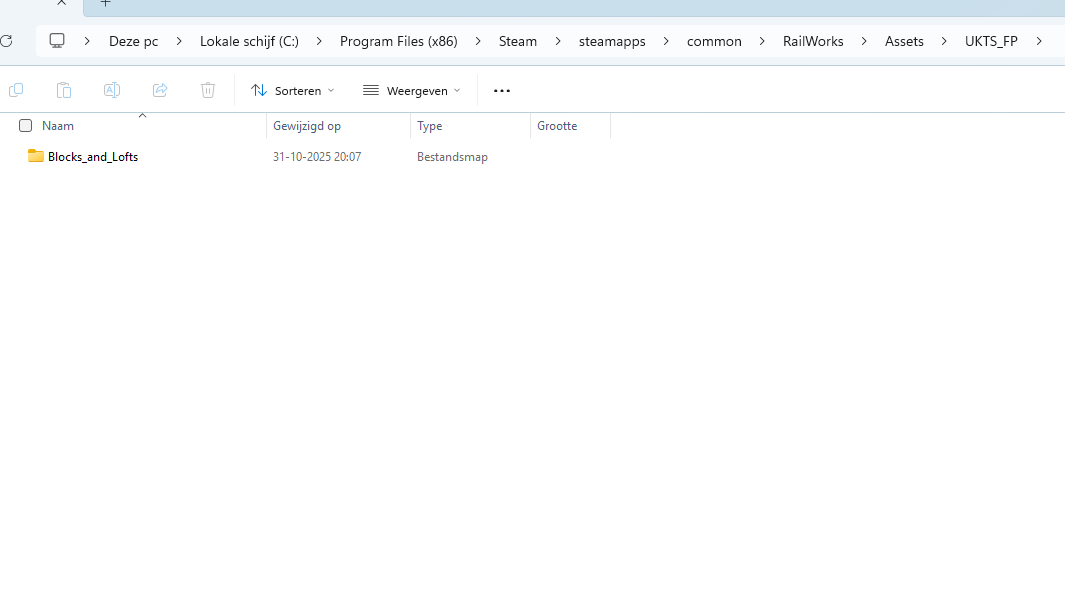Screen dimensions: 1065x601
Task: Expand the chevron after UKTS_FP in the path
Action: coord(1040,41)
